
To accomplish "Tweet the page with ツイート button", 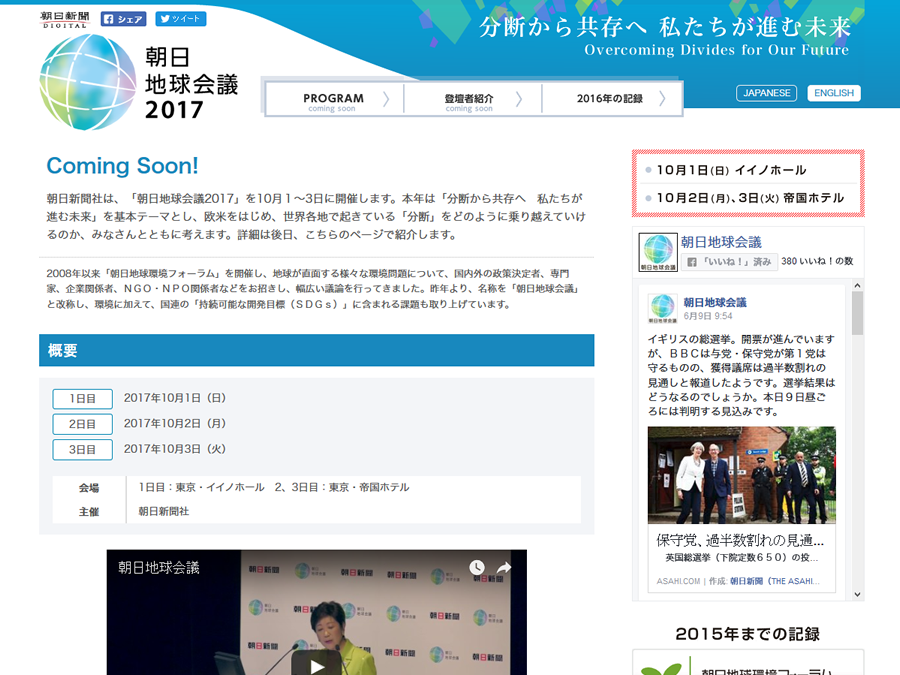I will coord(181,19).
